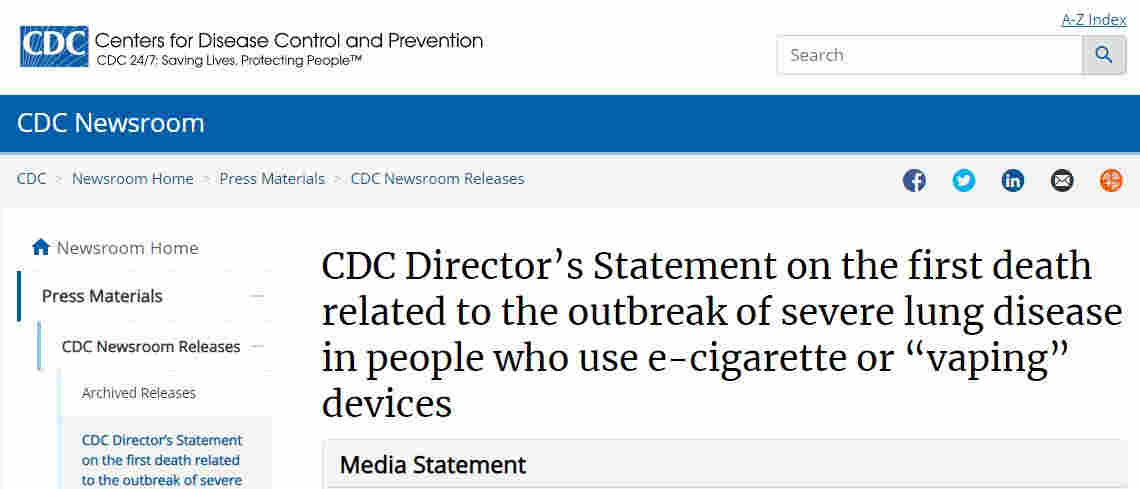Open Press Materials breadcrumb link
Viewport: 1140px width, 489px height.
click(272, 179)
